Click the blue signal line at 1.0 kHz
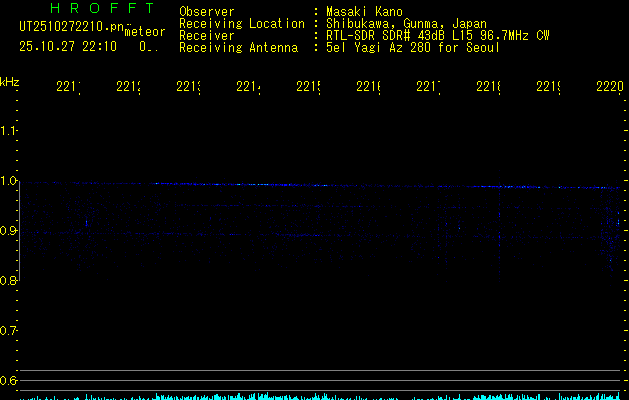 pyautogui.click(x=300, y=184)
